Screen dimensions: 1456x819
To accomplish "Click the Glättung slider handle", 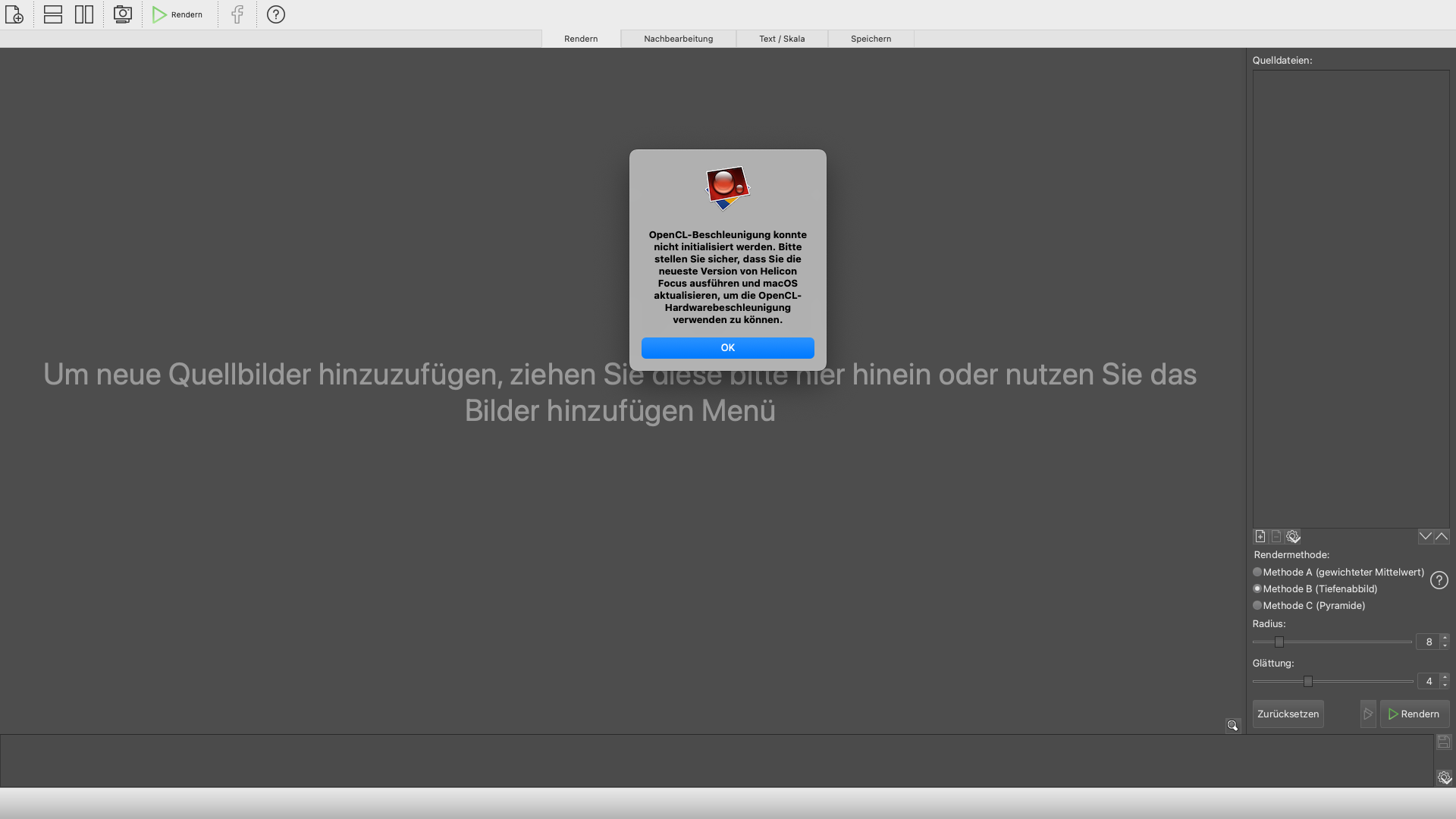I will (x=1308, y=682).
